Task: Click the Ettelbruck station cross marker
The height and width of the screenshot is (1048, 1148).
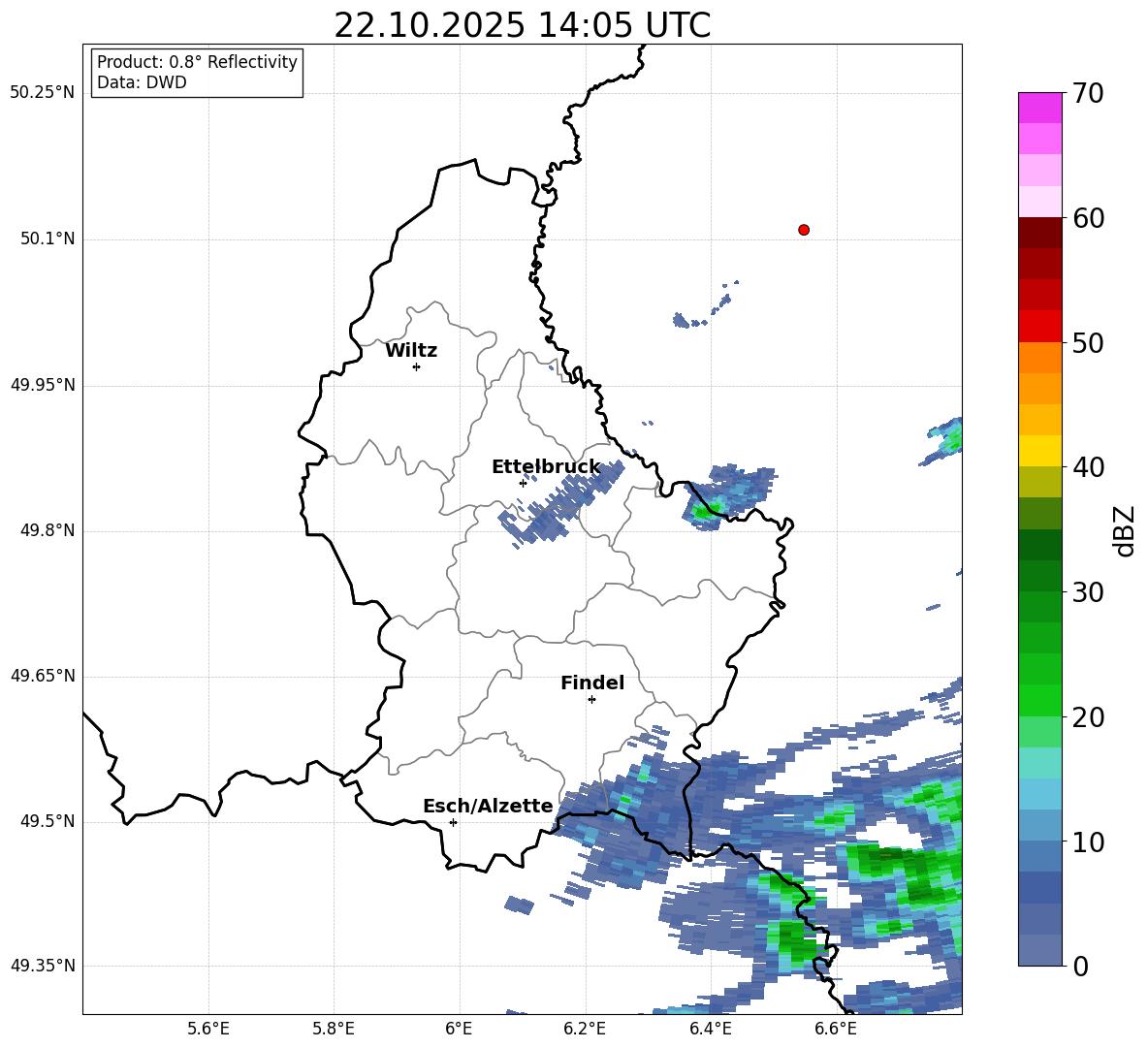Action: point(523,483)
